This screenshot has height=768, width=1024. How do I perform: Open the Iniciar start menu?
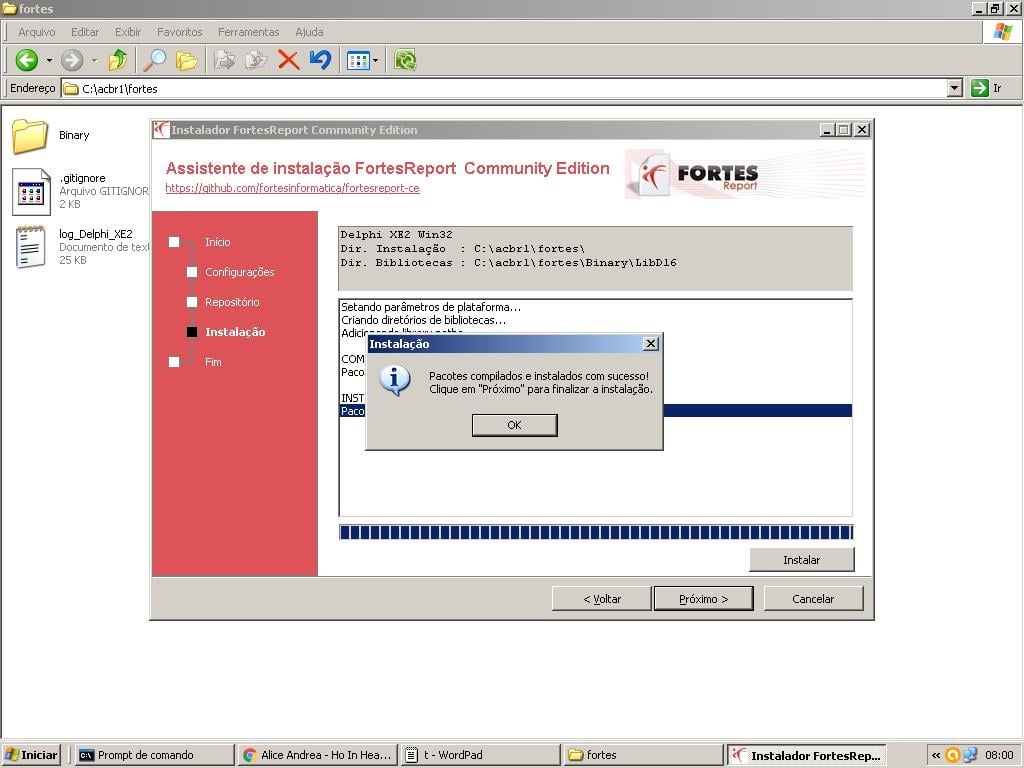[x=31, y=755]
